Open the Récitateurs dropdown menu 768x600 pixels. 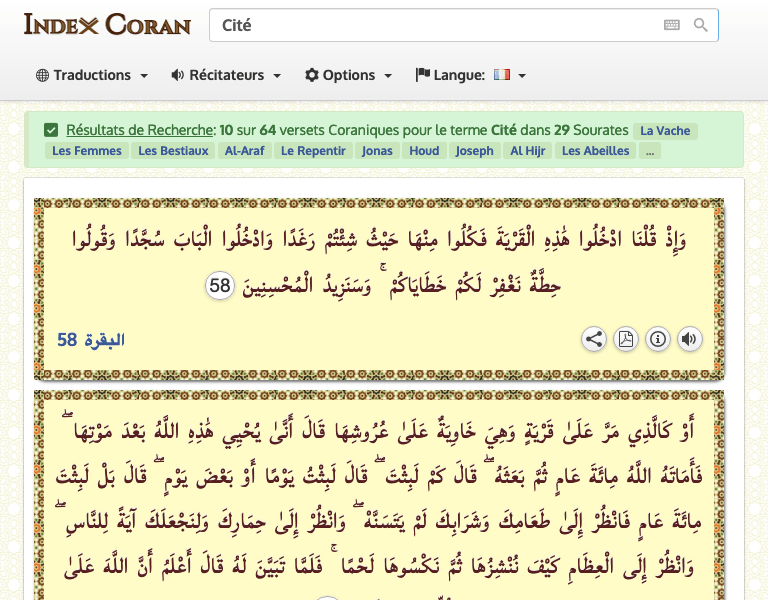(226, 75)
